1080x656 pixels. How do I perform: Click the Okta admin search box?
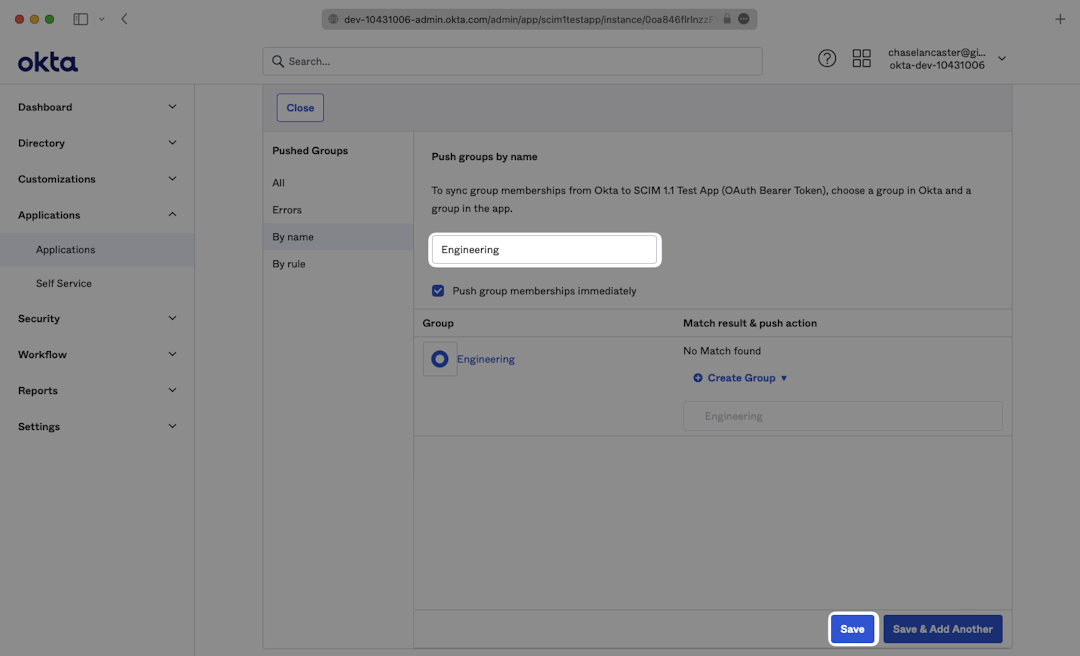coord(512,61)
